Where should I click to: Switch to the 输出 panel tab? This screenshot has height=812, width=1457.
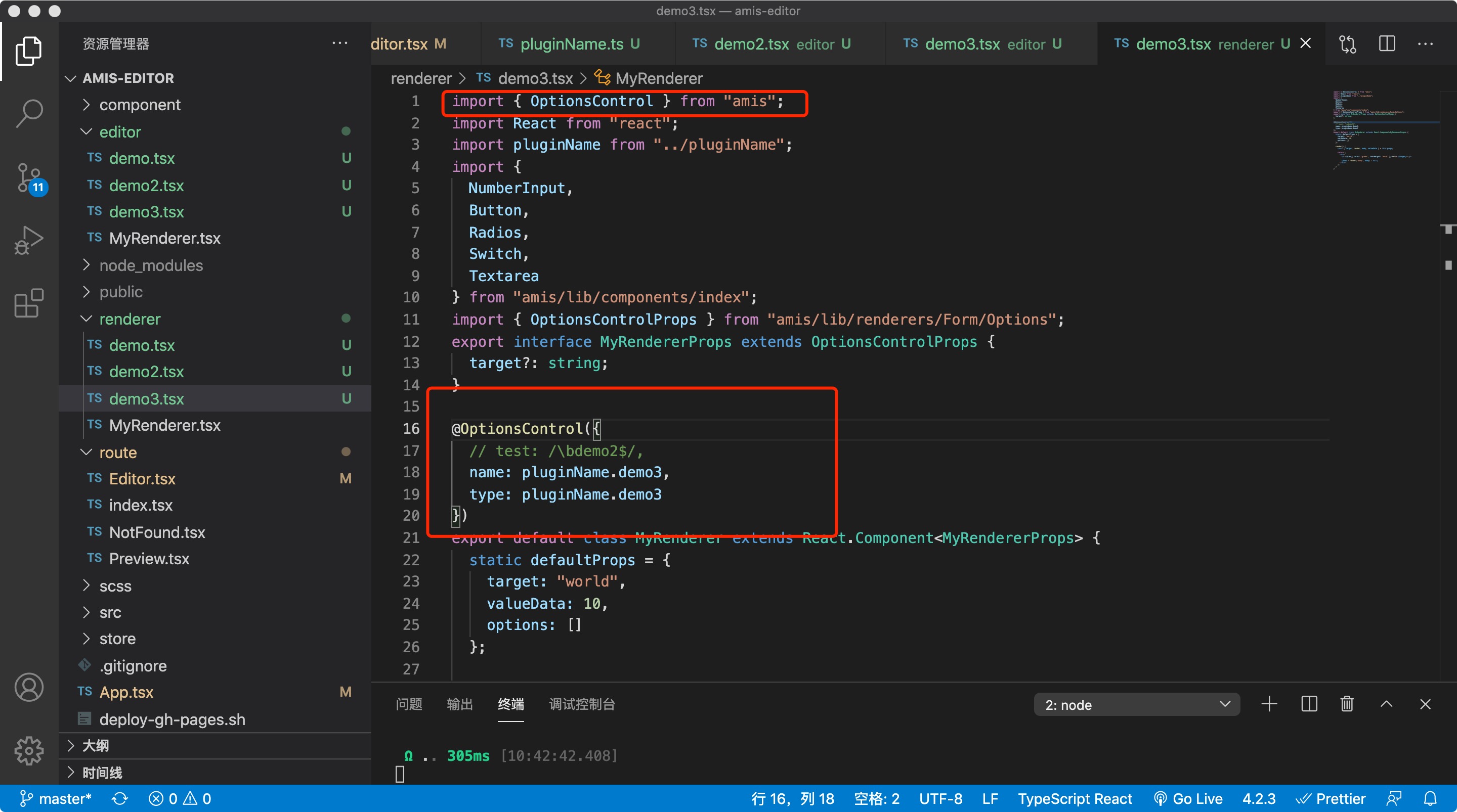459,704
